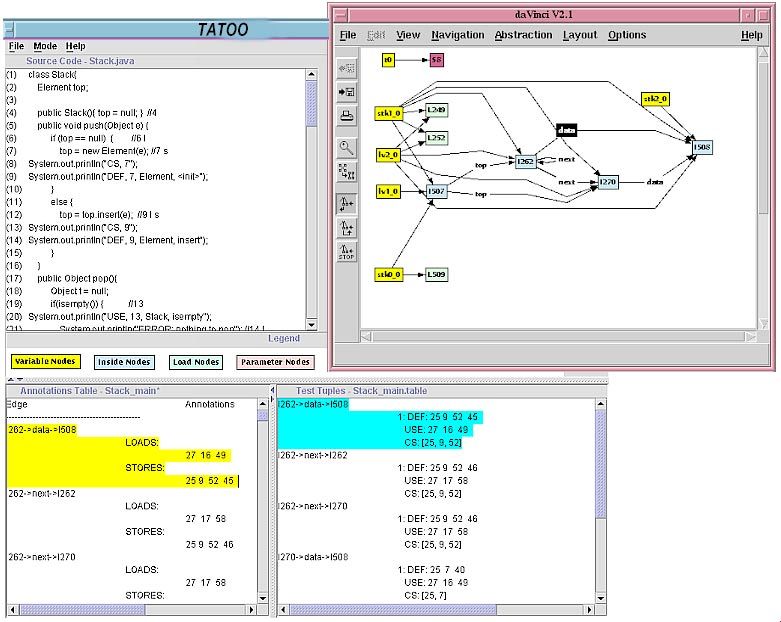Open TATOO File menu
The image size is (781, 622).
[16, 46]
